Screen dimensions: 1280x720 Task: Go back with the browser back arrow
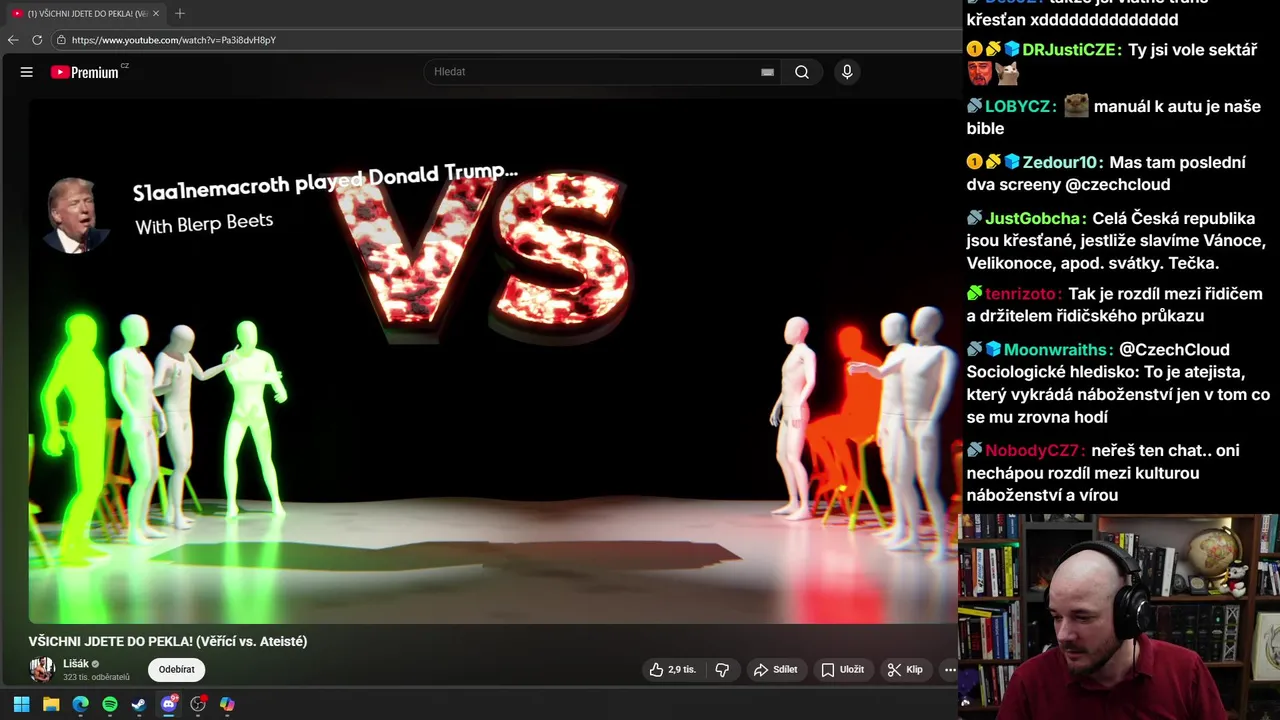click(x=13, y=40)
